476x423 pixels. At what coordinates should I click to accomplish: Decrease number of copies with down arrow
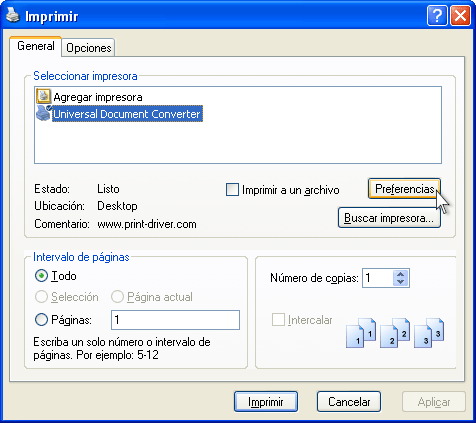click(401, 282)
